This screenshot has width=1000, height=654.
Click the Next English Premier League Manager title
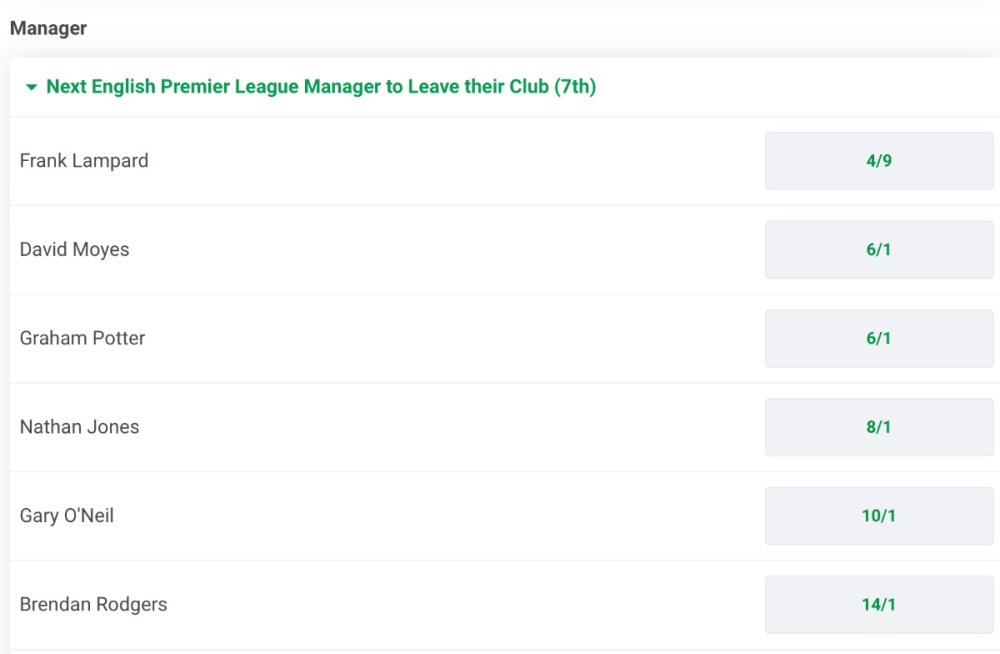click(321, 87)
